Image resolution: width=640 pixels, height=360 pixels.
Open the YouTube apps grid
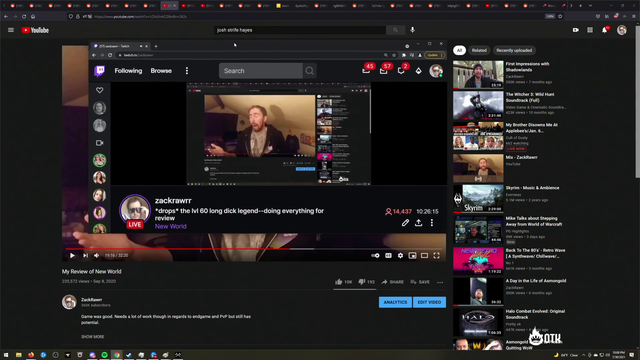590,30
